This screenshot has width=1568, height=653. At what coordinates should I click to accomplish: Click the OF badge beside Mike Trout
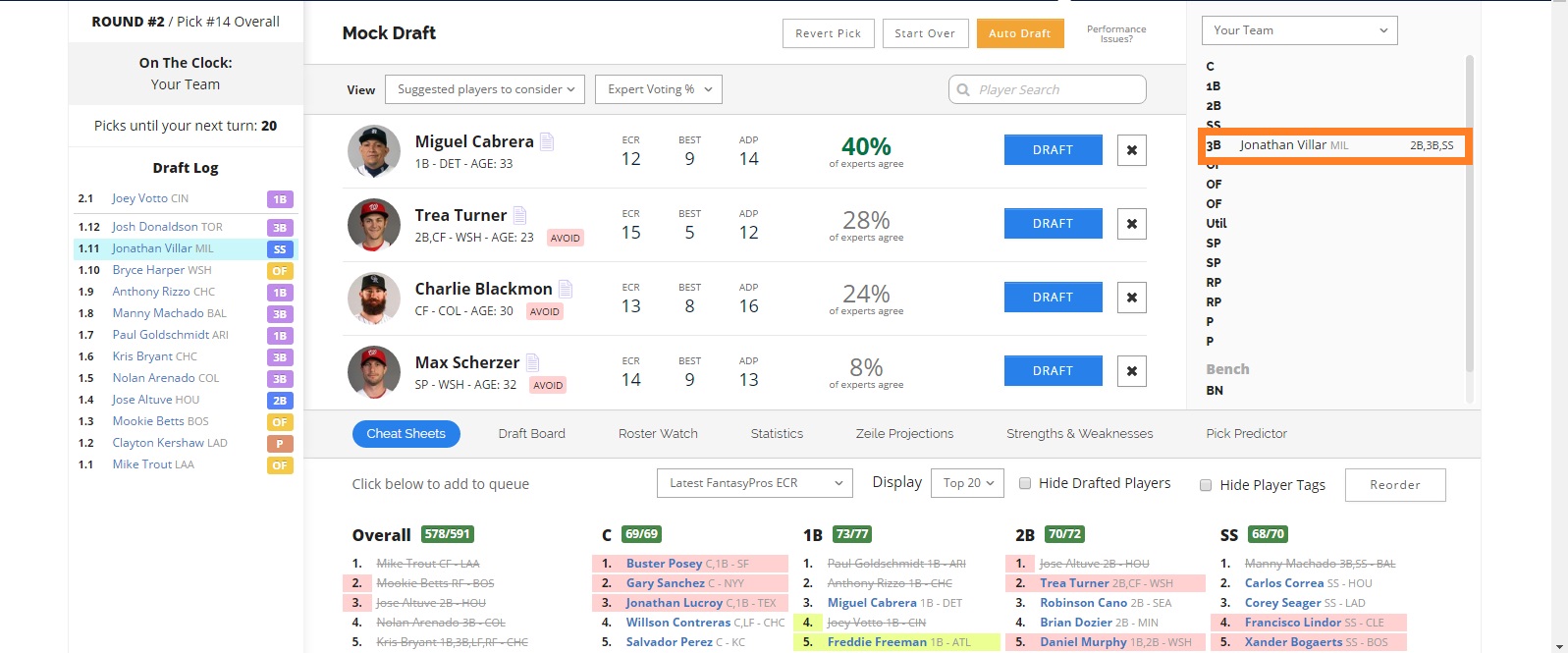pos(280,465)
